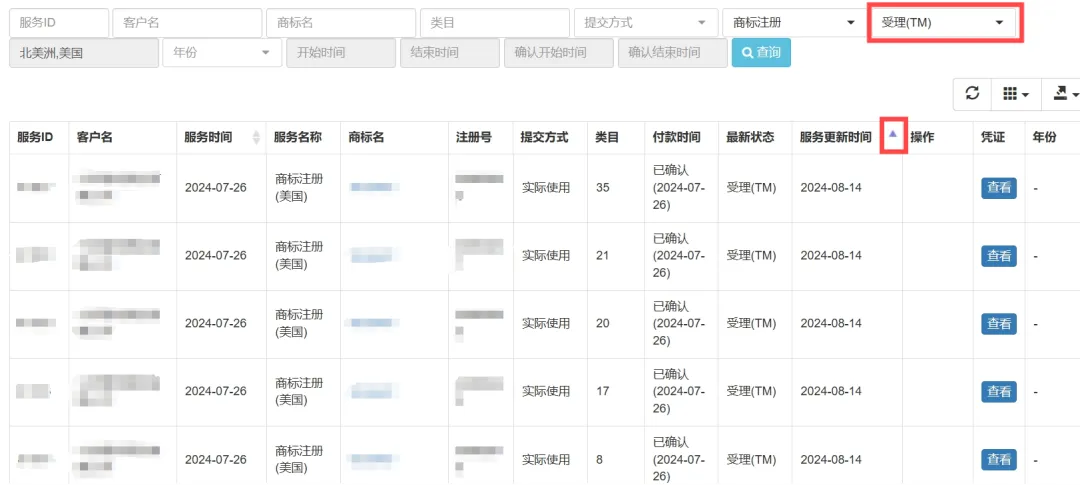Click the 操作 column header

pyautogui.click(x=922, y=137)
